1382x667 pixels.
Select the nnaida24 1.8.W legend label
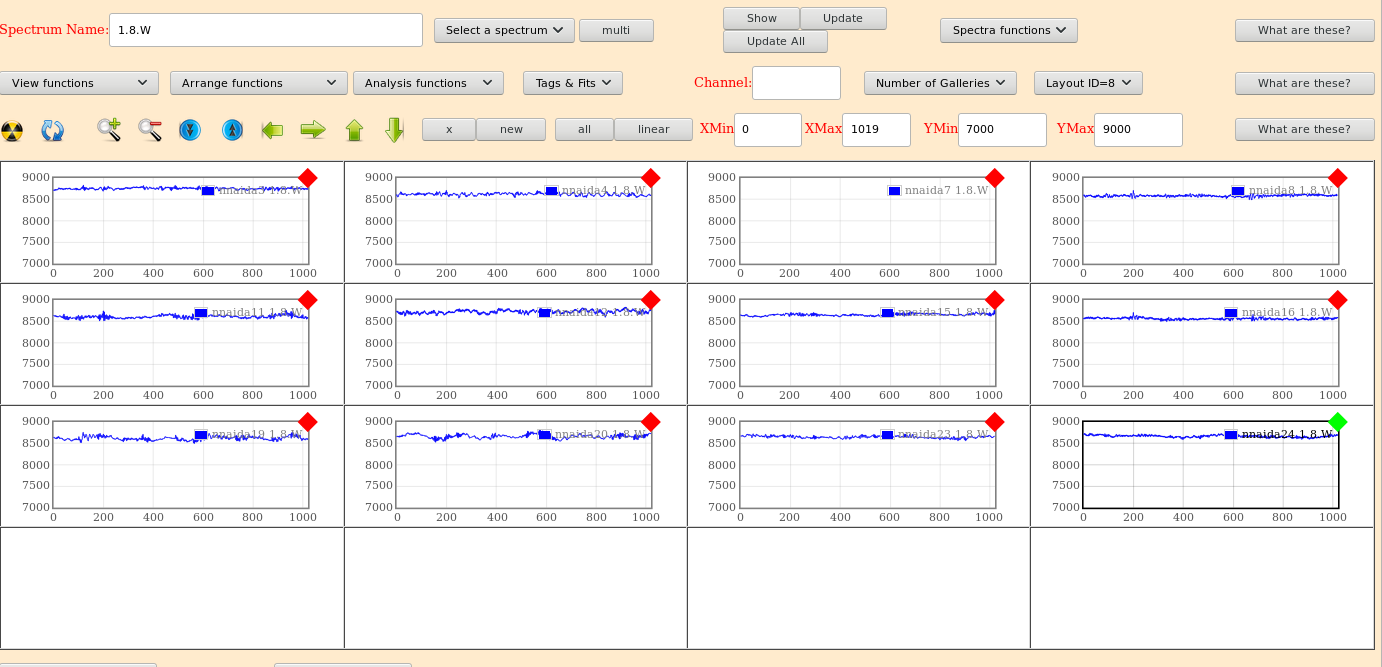[x=1286, y=434]
